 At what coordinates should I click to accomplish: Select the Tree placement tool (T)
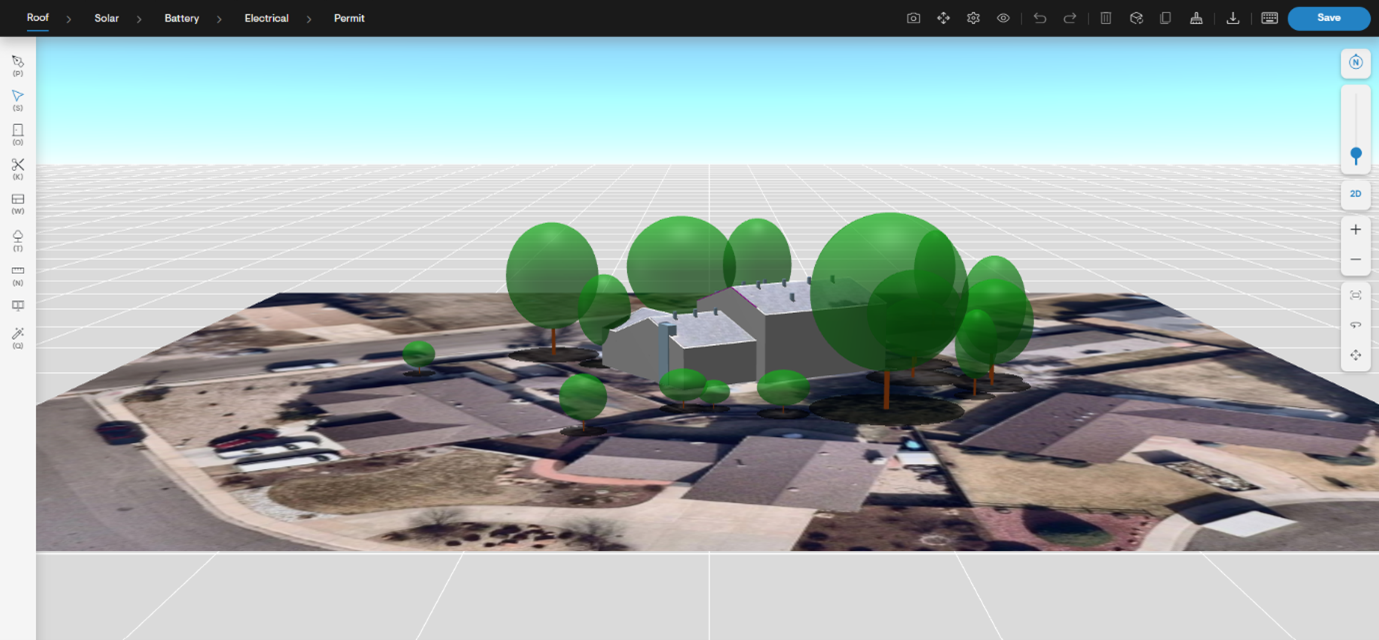tap(18, 237)
